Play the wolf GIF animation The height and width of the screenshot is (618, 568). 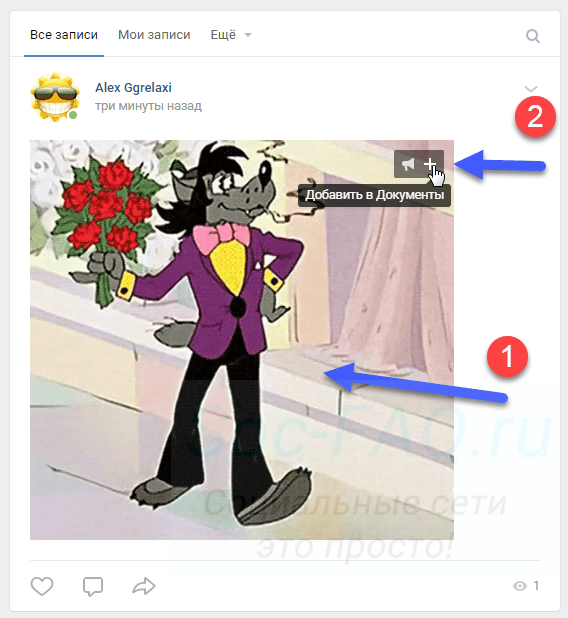(242, 339)
